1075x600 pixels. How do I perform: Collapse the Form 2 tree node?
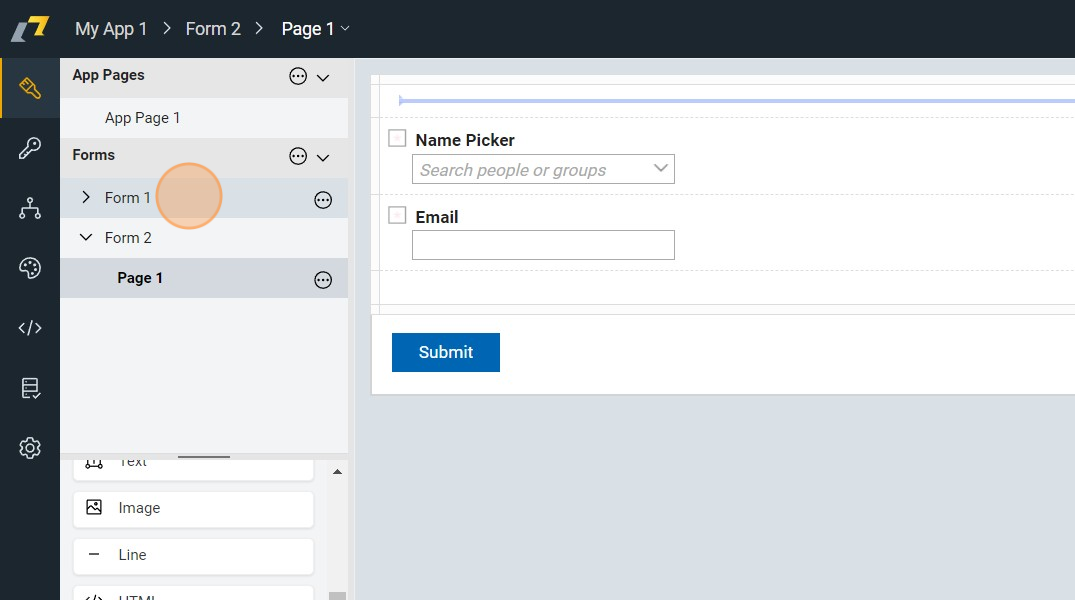pyautogui.click(x=86, y=238)
